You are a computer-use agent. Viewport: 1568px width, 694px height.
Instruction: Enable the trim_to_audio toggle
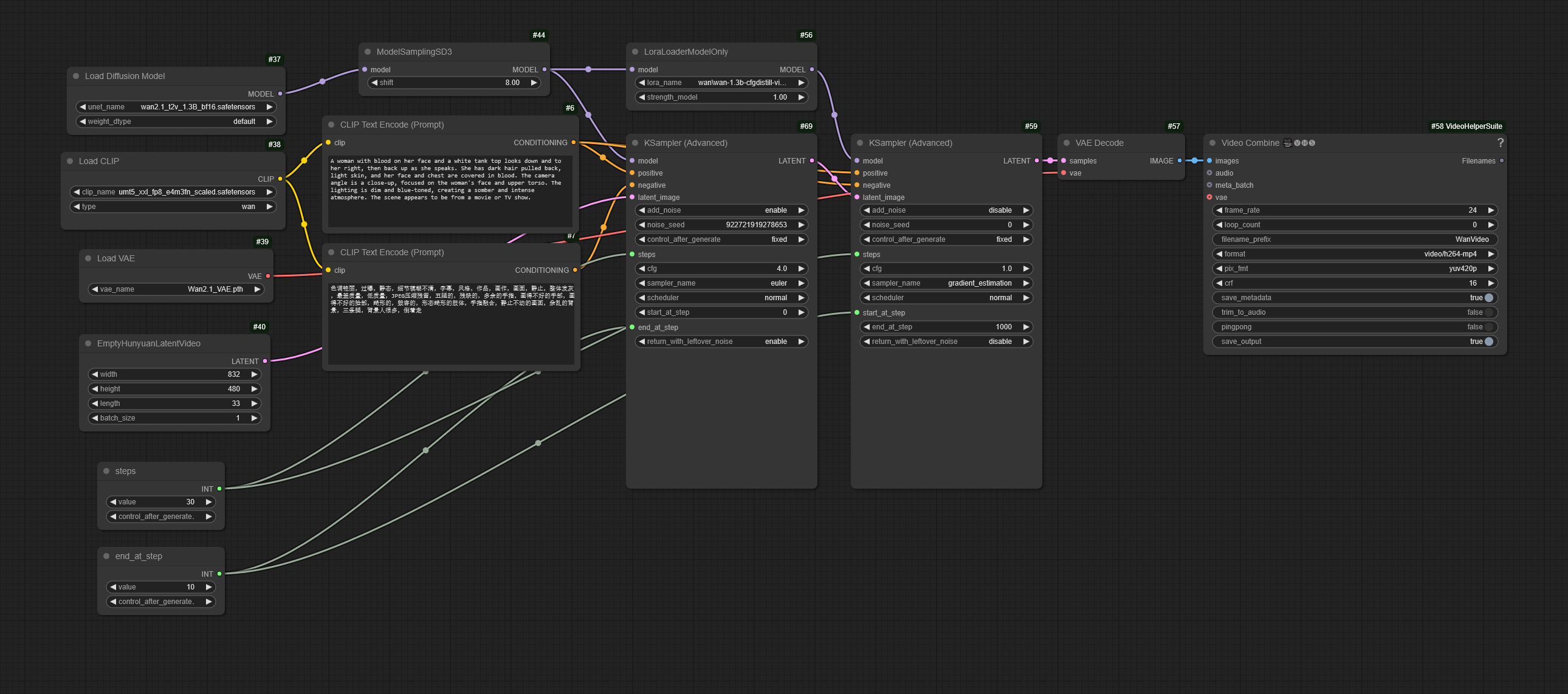(x=1488, y=312)
